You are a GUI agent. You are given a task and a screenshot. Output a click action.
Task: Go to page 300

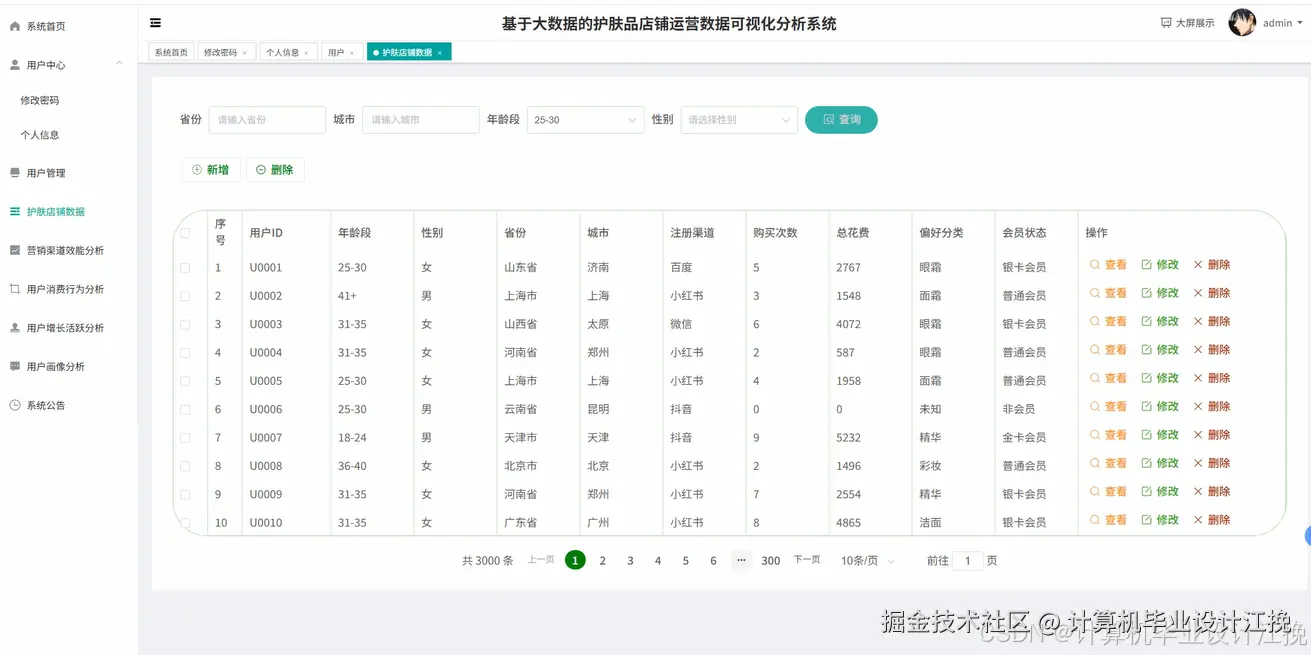(x=771, y=561)
